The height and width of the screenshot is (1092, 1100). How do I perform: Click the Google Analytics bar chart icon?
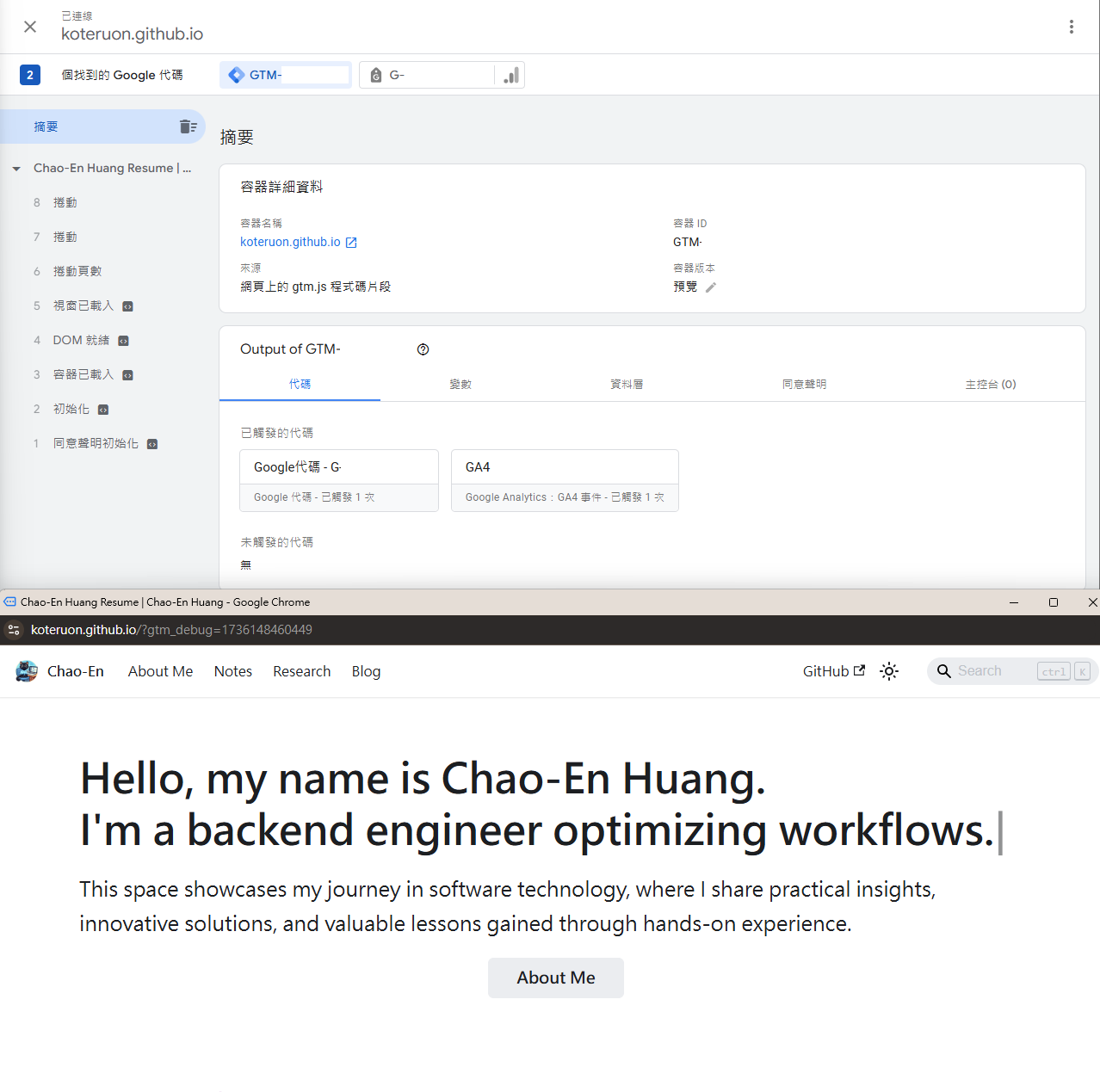[510, 75]
